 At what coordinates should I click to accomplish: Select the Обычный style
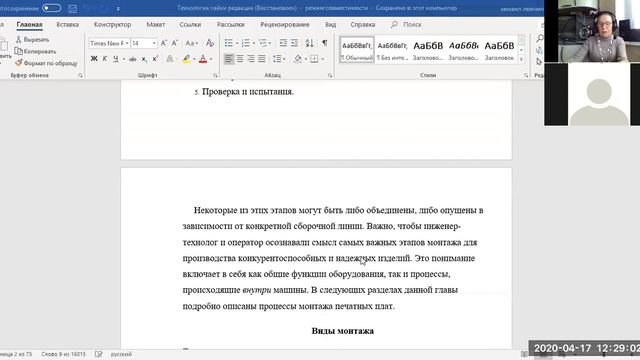(357, 50)
